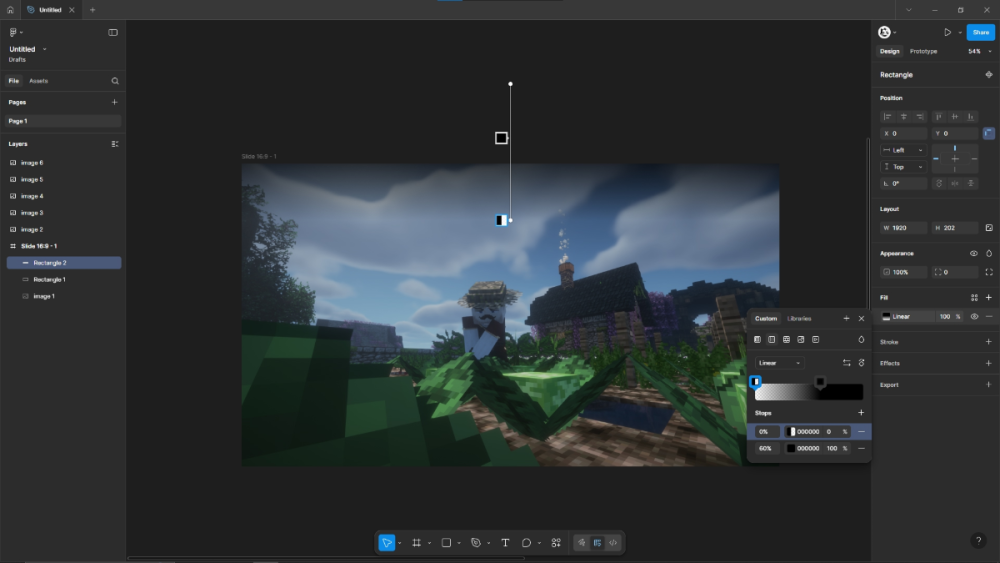The width and height of the screenshot is (1000, 563).
Task: Open the Libraries tab in color picker
Action: (799, 319)
